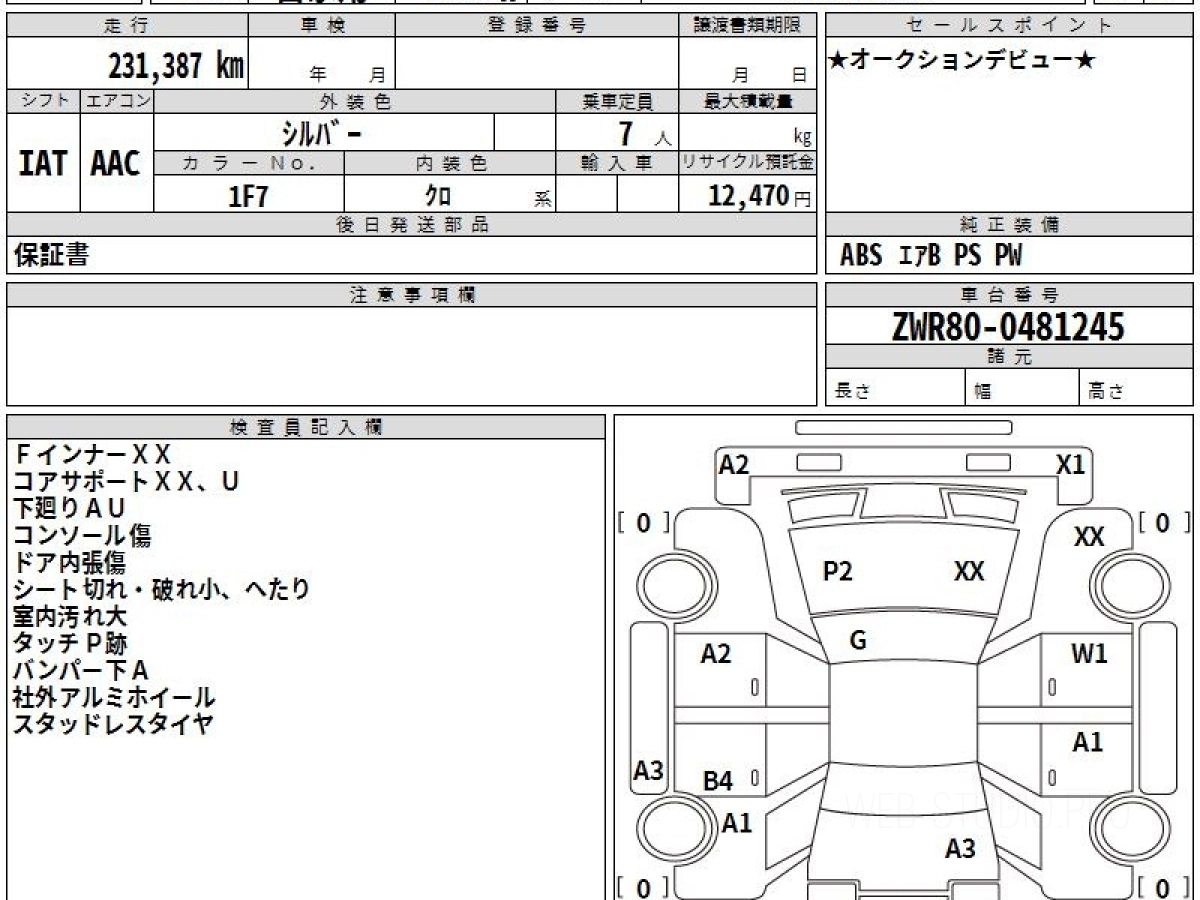Click the B4 mark on the car diagram
1200x900 pixels.
coord(718,782)
